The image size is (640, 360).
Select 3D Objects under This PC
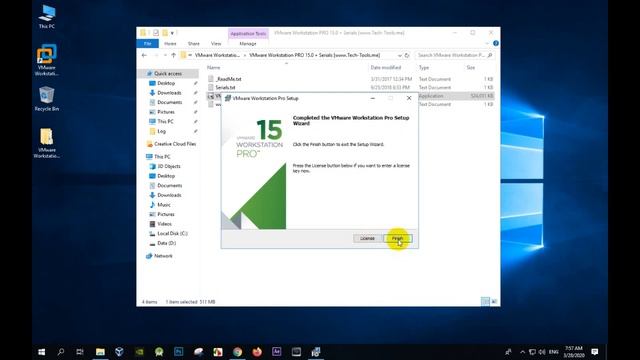point(169,166)
